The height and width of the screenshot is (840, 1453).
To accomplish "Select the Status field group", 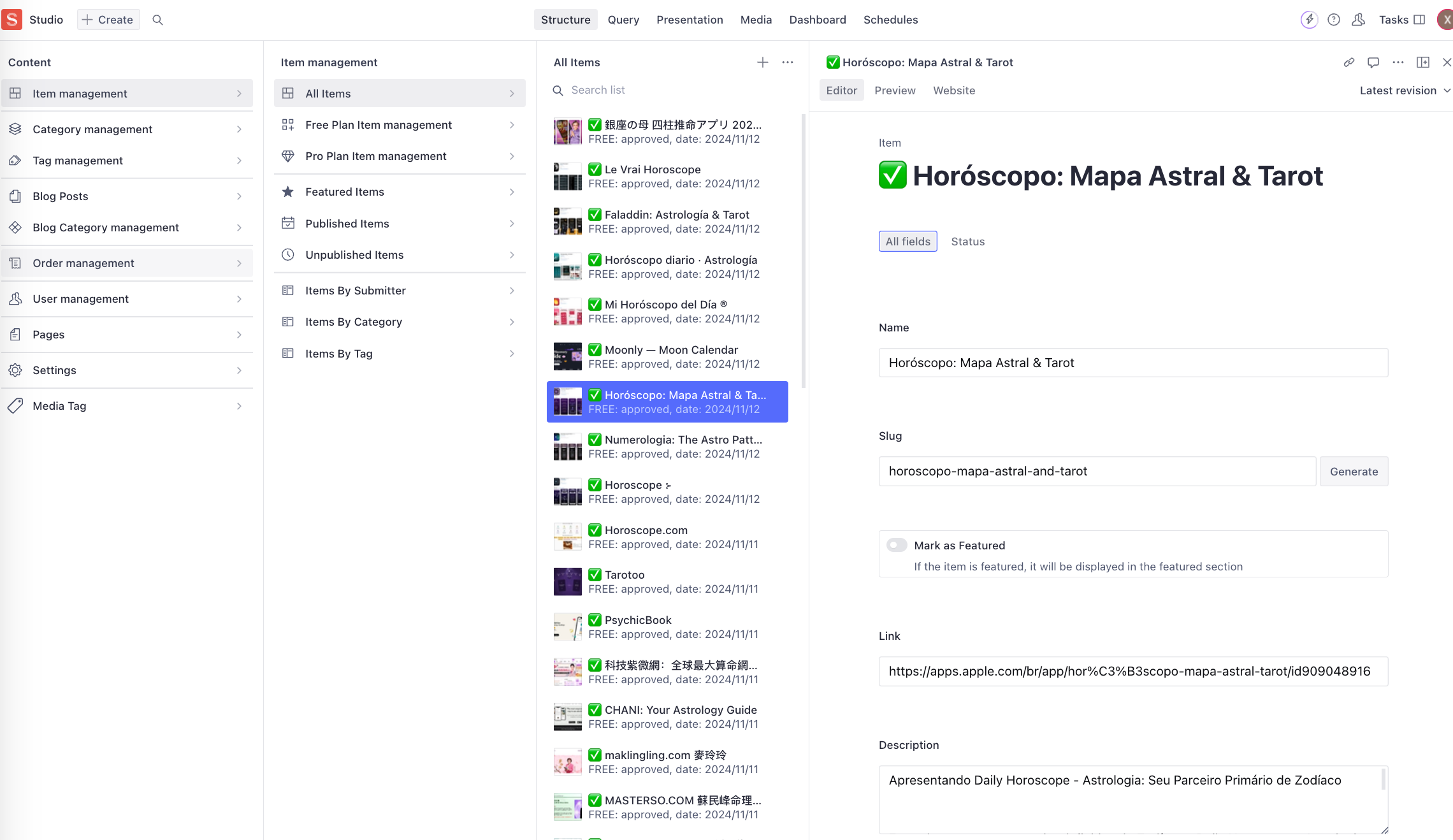I will click(x=967, y=242).
